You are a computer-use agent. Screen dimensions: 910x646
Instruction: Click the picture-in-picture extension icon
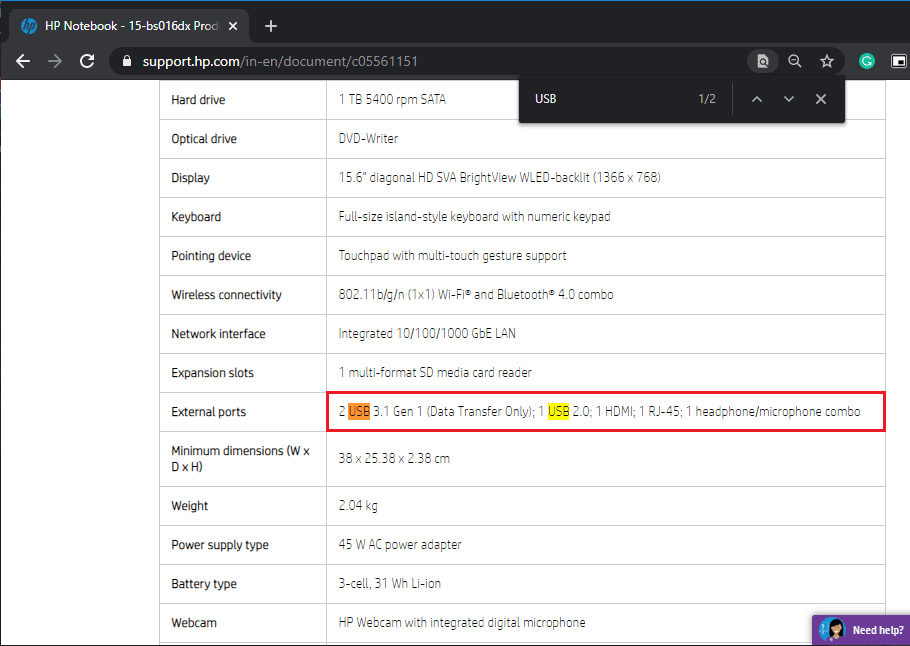click(898, 61)
